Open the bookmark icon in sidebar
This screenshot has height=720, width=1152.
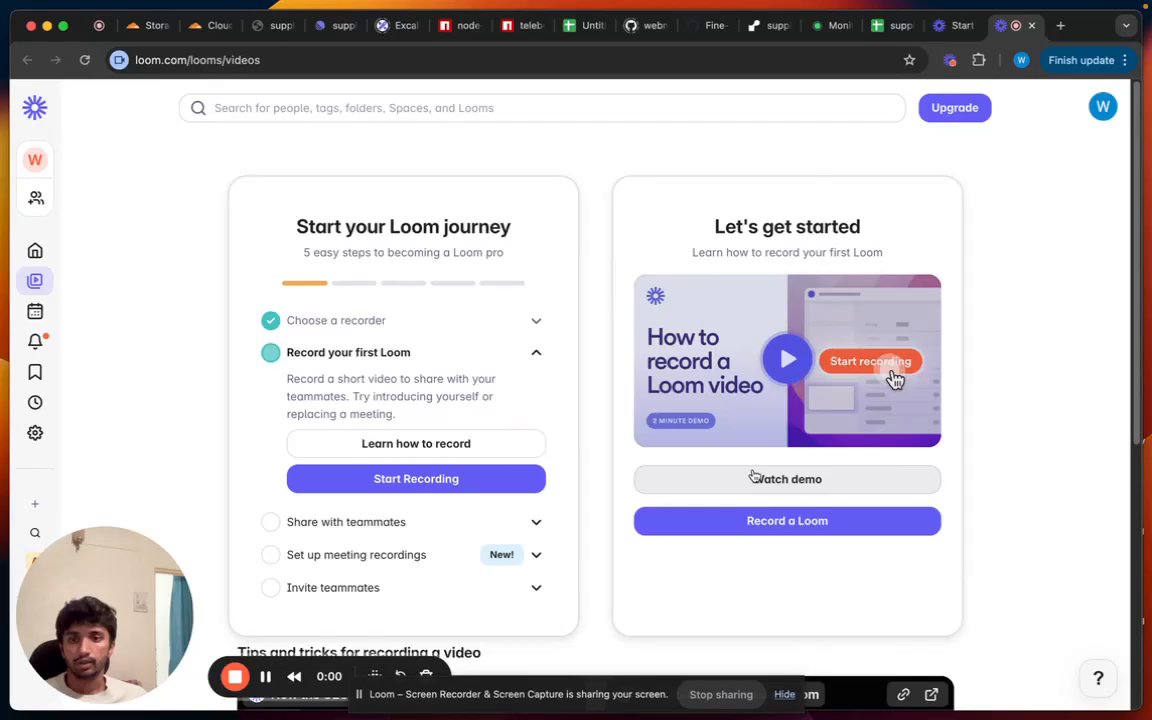pyautogui.click(x=35, y=372)
